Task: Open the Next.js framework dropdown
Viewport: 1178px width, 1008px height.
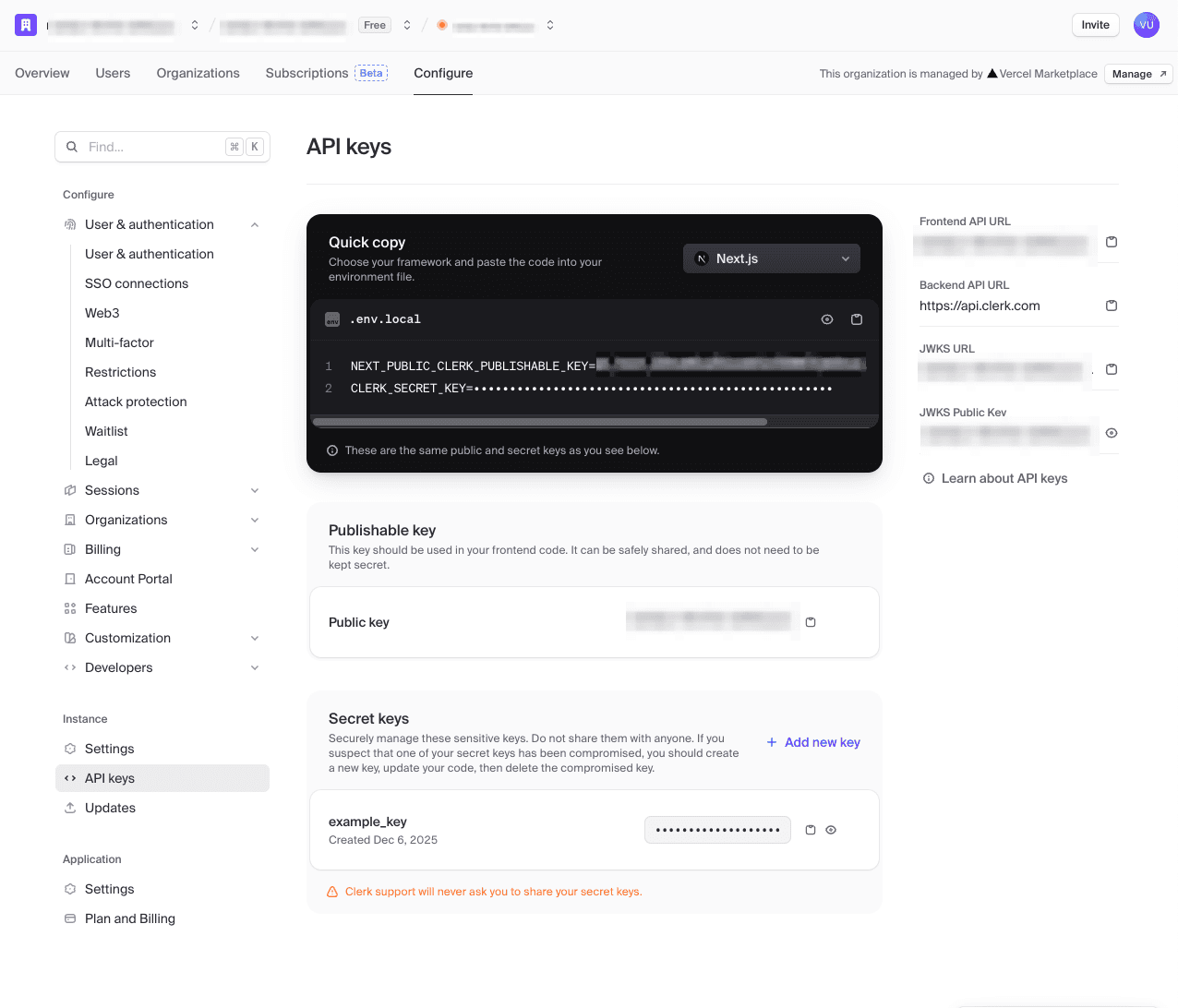Action: click(771, 258)
